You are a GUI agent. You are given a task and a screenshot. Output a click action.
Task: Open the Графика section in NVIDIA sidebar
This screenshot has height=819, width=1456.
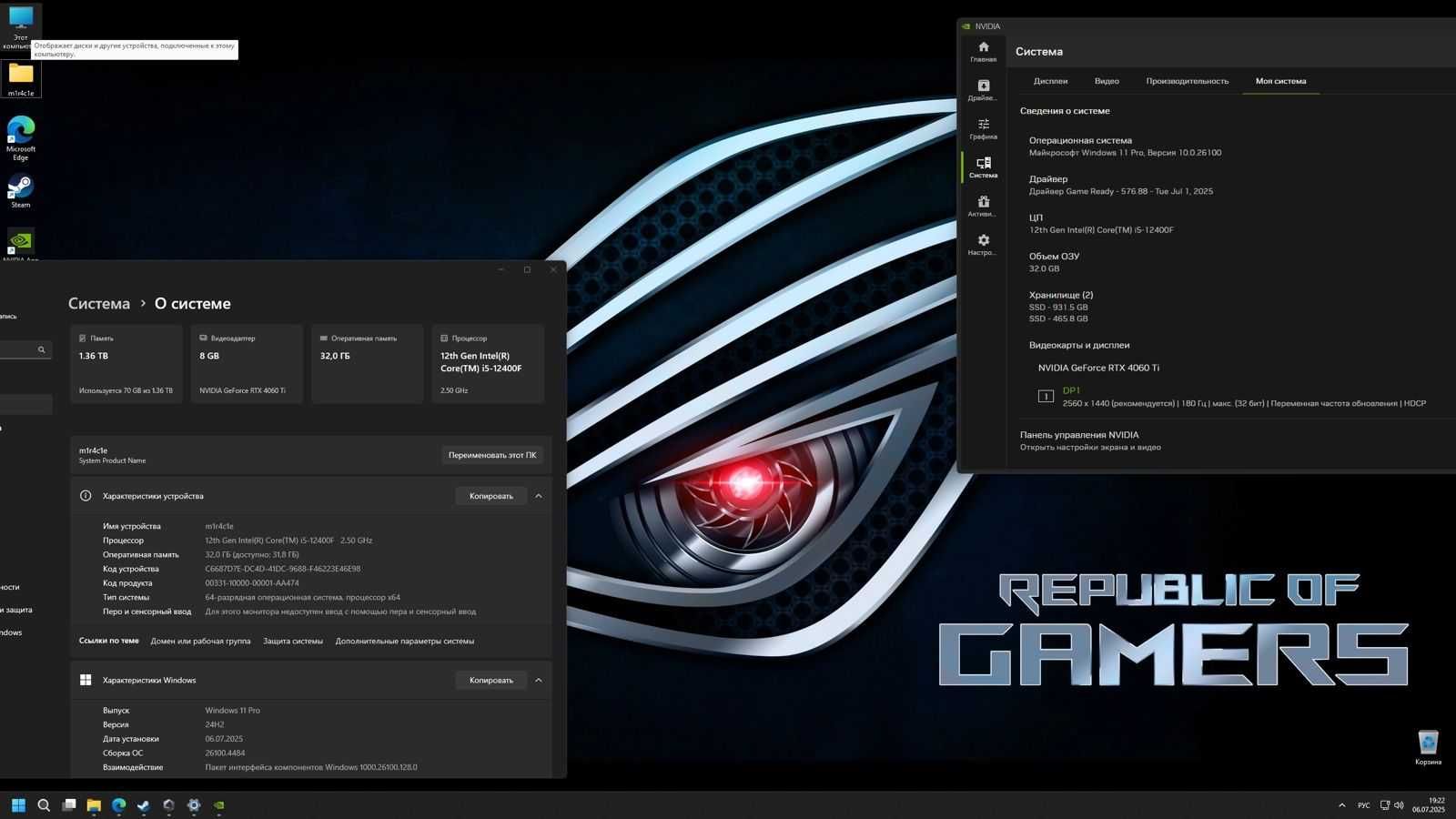(x=983, y=129)
